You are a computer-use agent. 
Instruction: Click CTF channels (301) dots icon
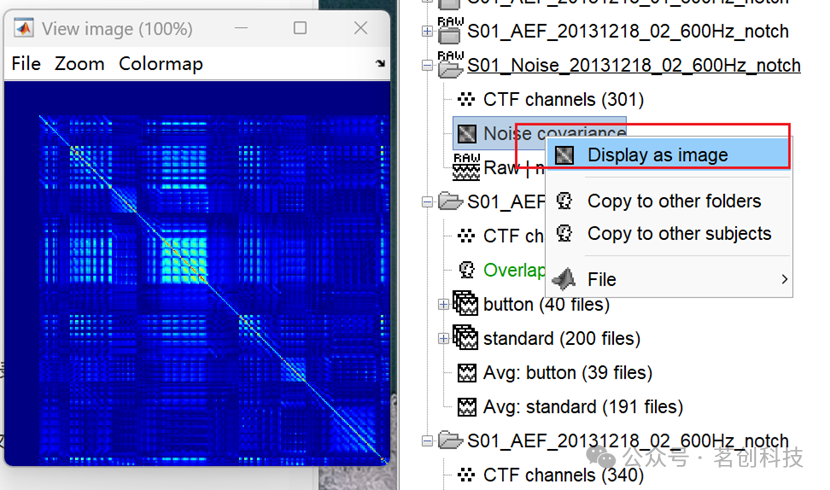466,99
